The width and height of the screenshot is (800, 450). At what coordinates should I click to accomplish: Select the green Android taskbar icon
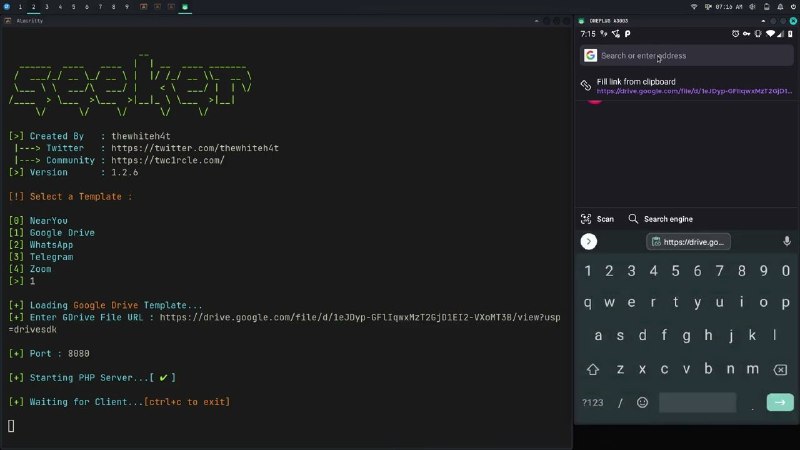[x=185, y=7]
